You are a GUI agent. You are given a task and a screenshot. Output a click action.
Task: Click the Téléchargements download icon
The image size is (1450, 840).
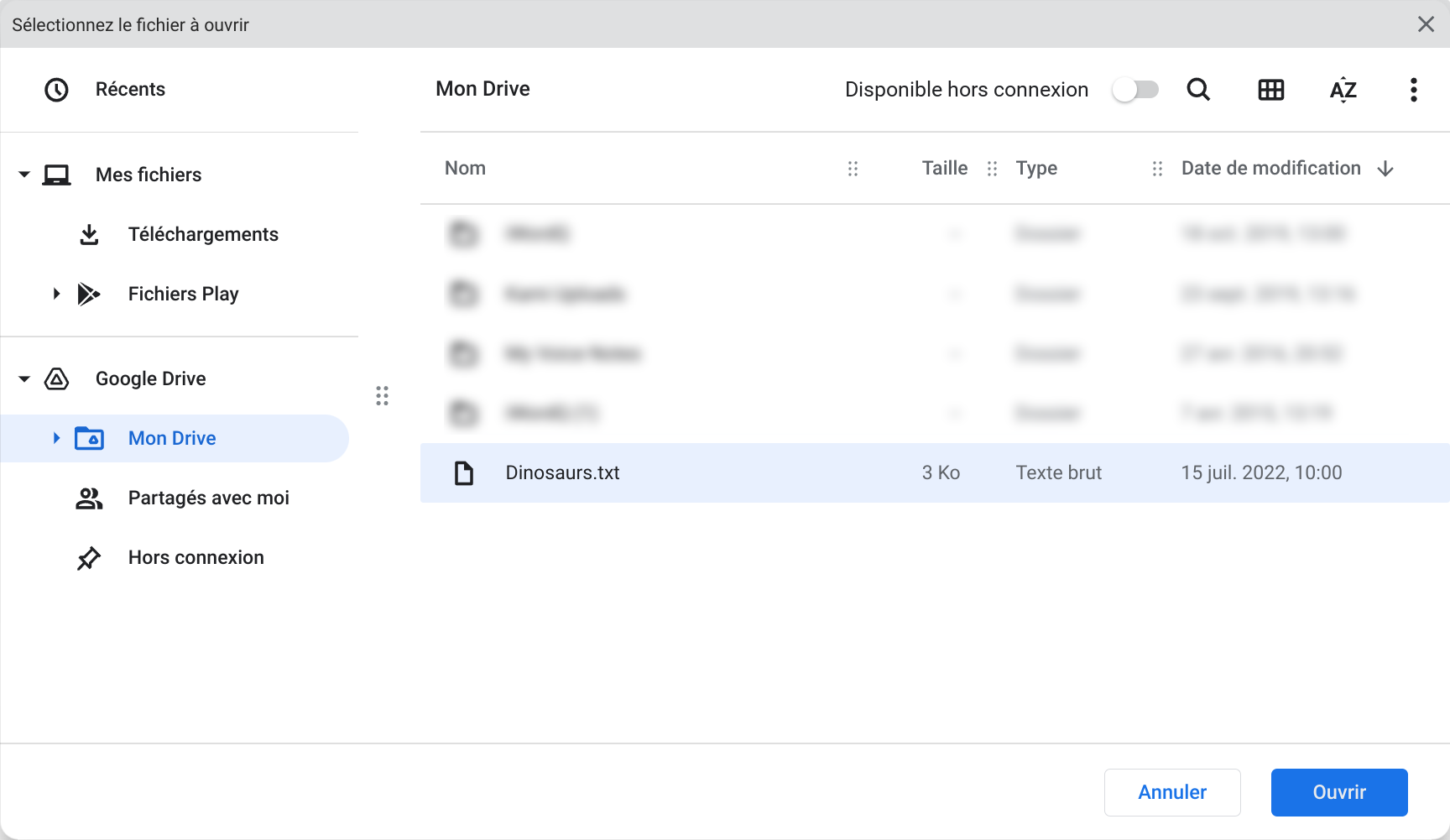point(89,234)
